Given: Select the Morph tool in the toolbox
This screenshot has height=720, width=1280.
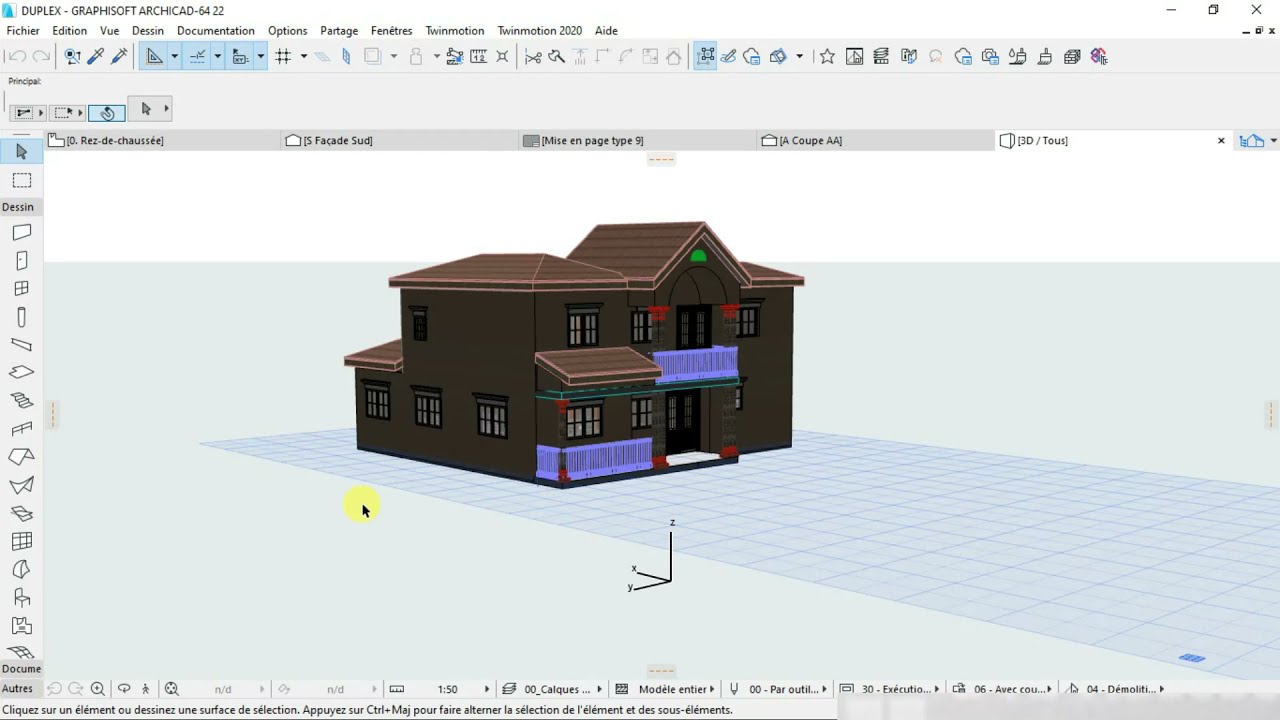Looking at the screenshot, I should click(21, 569).
